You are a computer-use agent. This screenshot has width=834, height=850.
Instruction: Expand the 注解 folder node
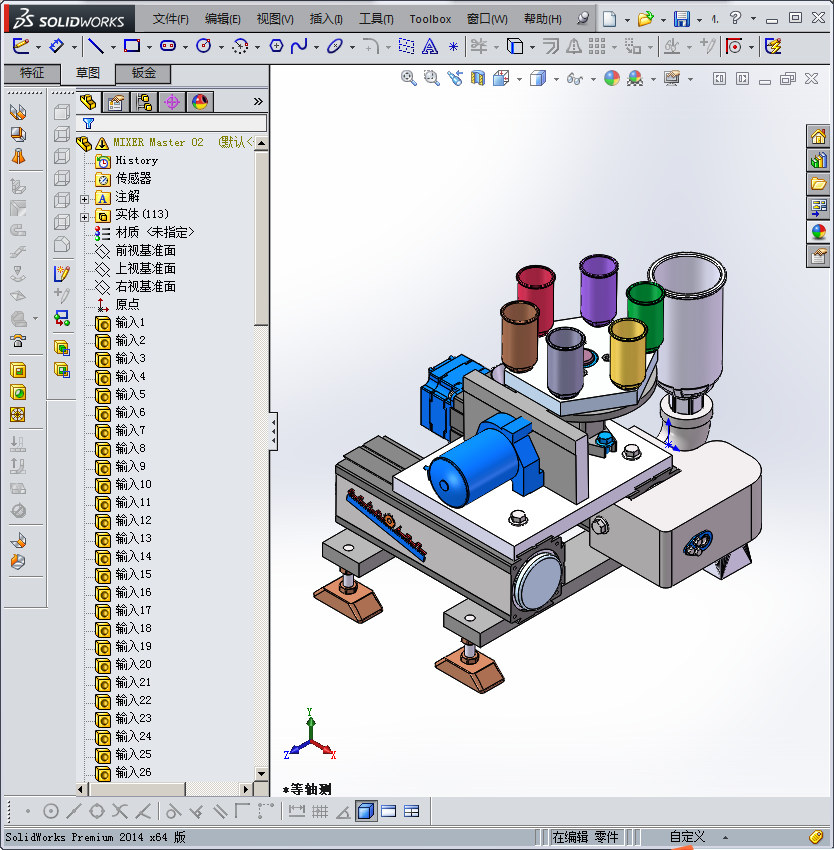click(x=84, y=199)
